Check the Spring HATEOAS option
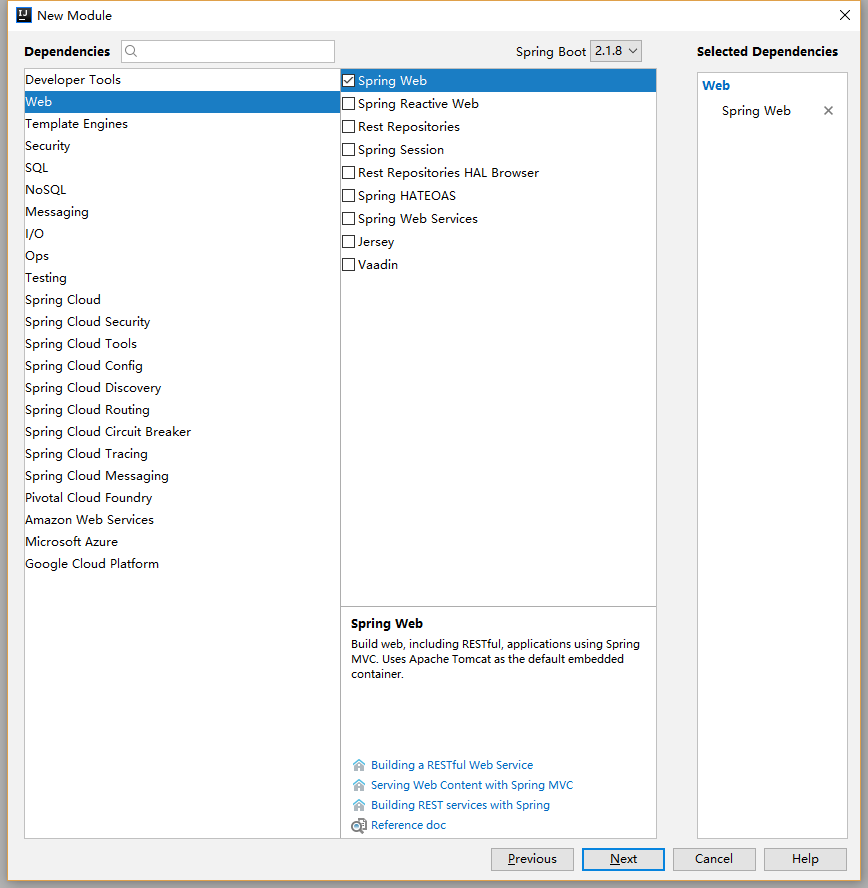 click(x=349, y=195)
